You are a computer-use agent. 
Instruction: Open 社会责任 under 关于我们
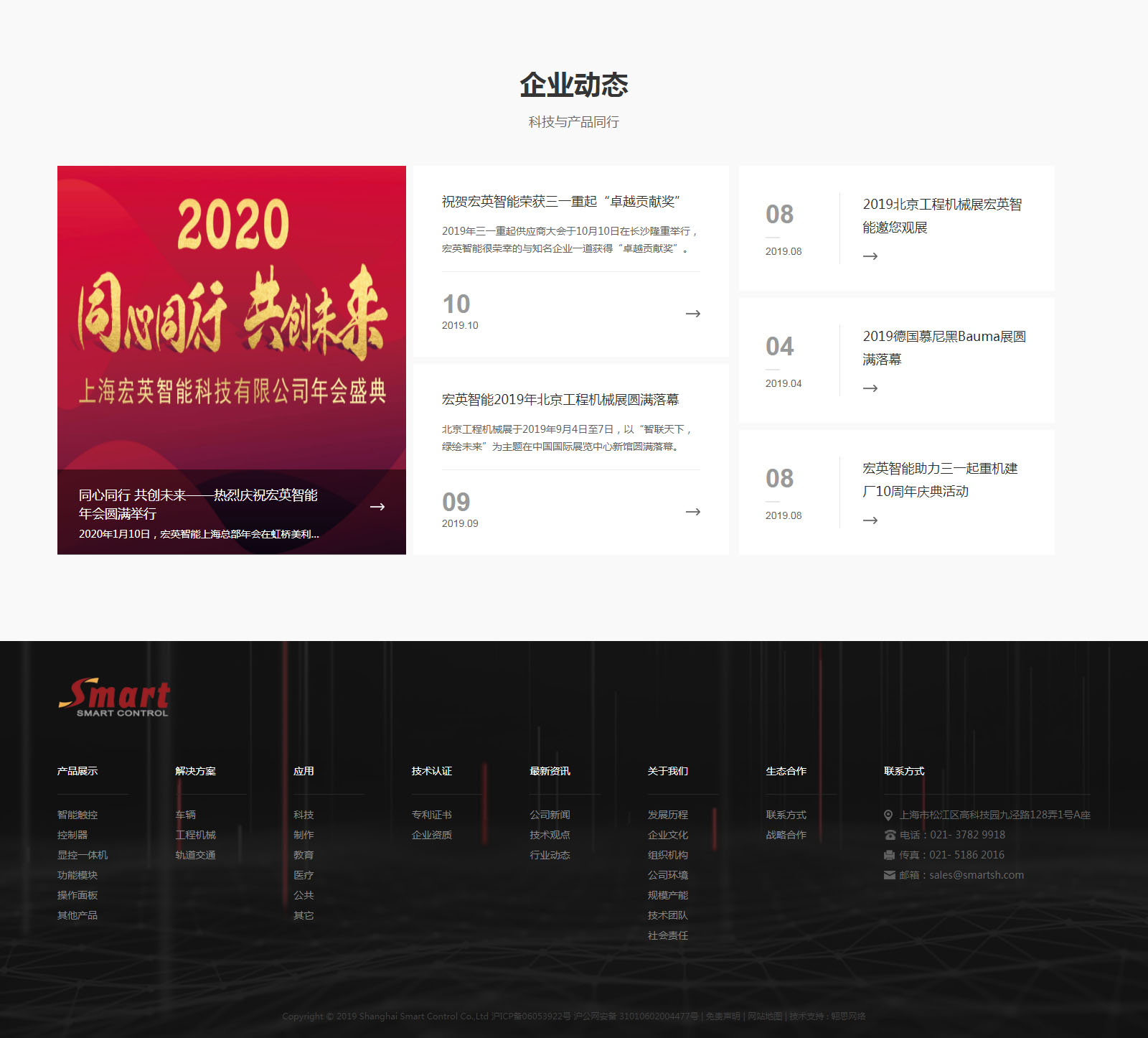pos(668,935)
